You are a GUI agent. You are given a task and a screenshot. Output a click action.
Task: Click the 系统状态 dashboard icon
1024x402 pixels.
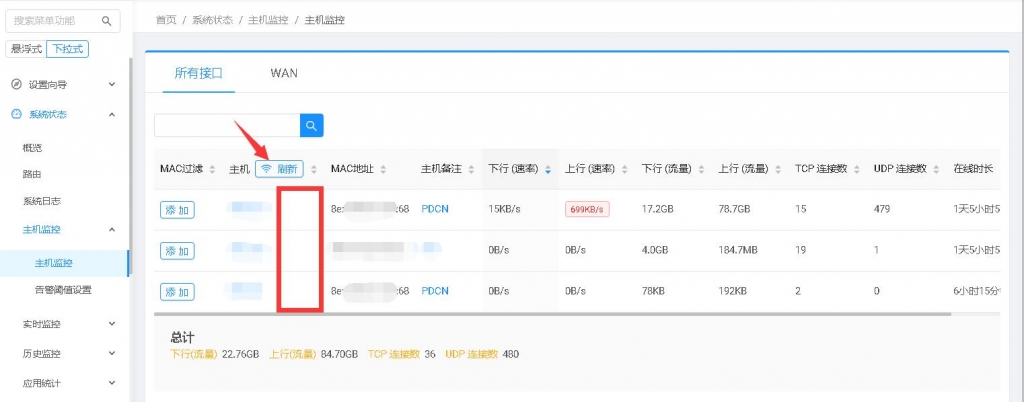click(16, 115)
